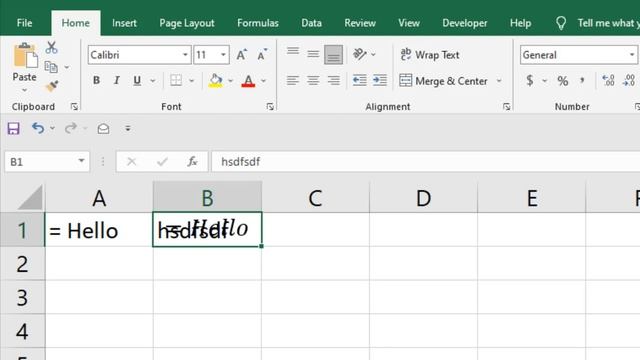
Task: Apply the Fill Color paint bucket
Action: 216,80
